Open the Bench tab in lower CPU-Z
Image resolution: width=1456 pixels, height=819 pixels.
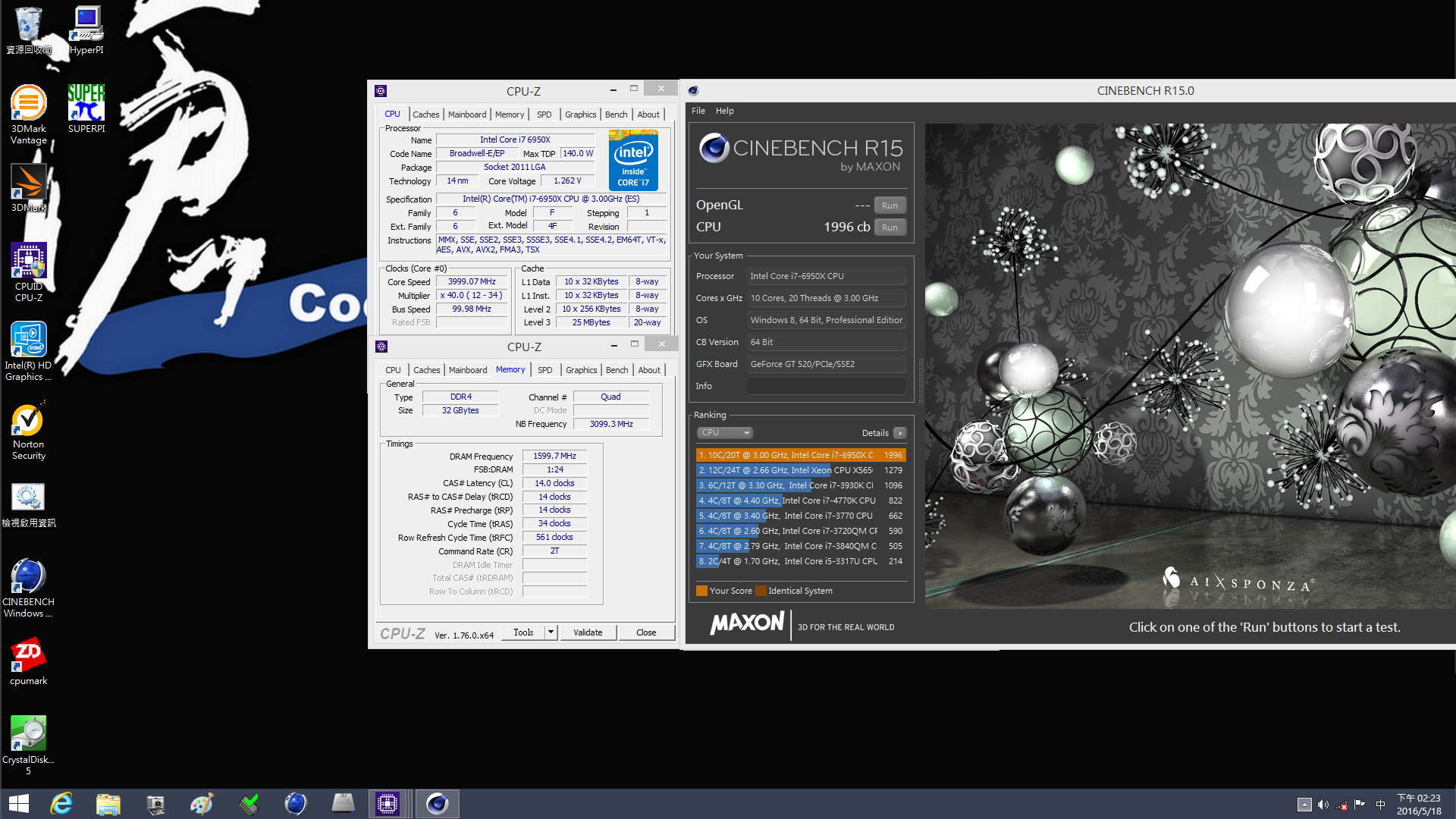pyautogui.click(x=617, y=370)
